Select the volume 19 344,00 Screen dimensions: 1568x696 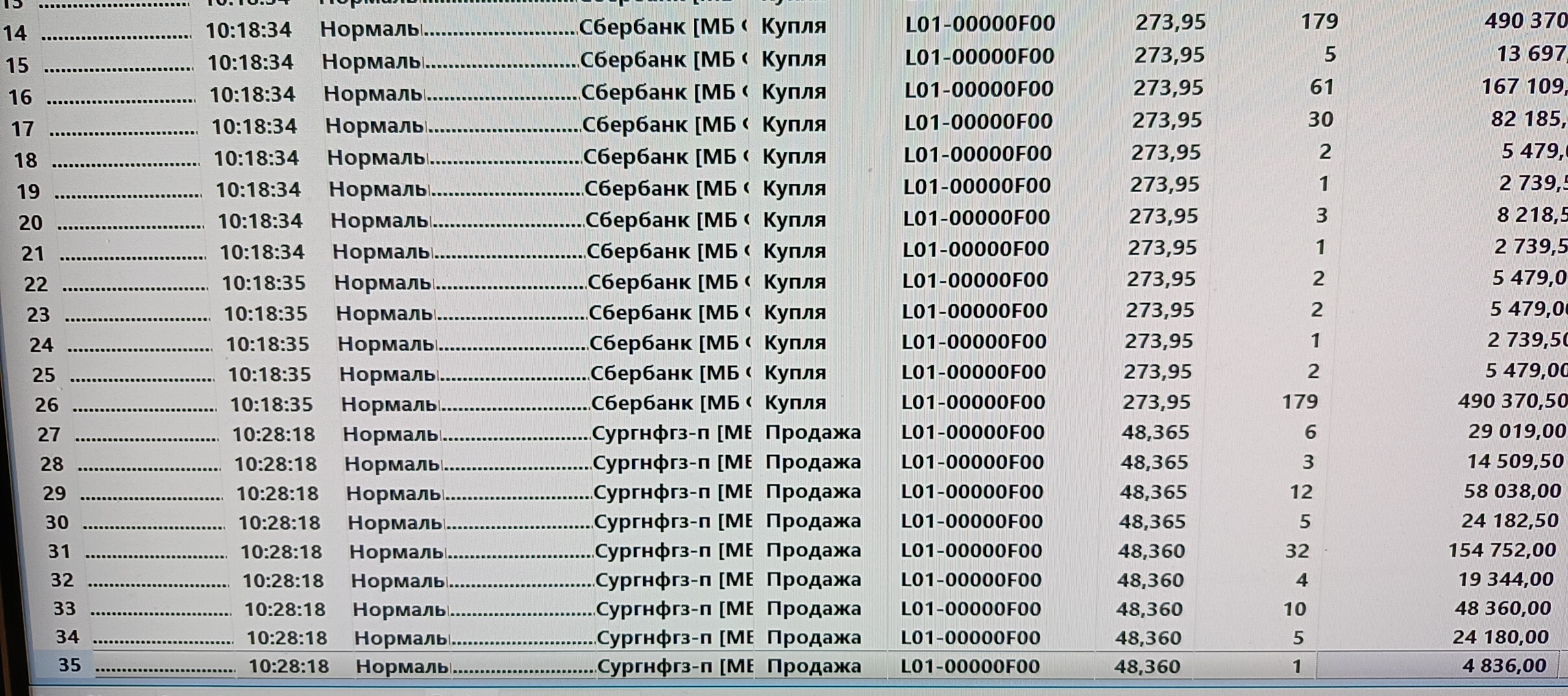[1506, 579]
